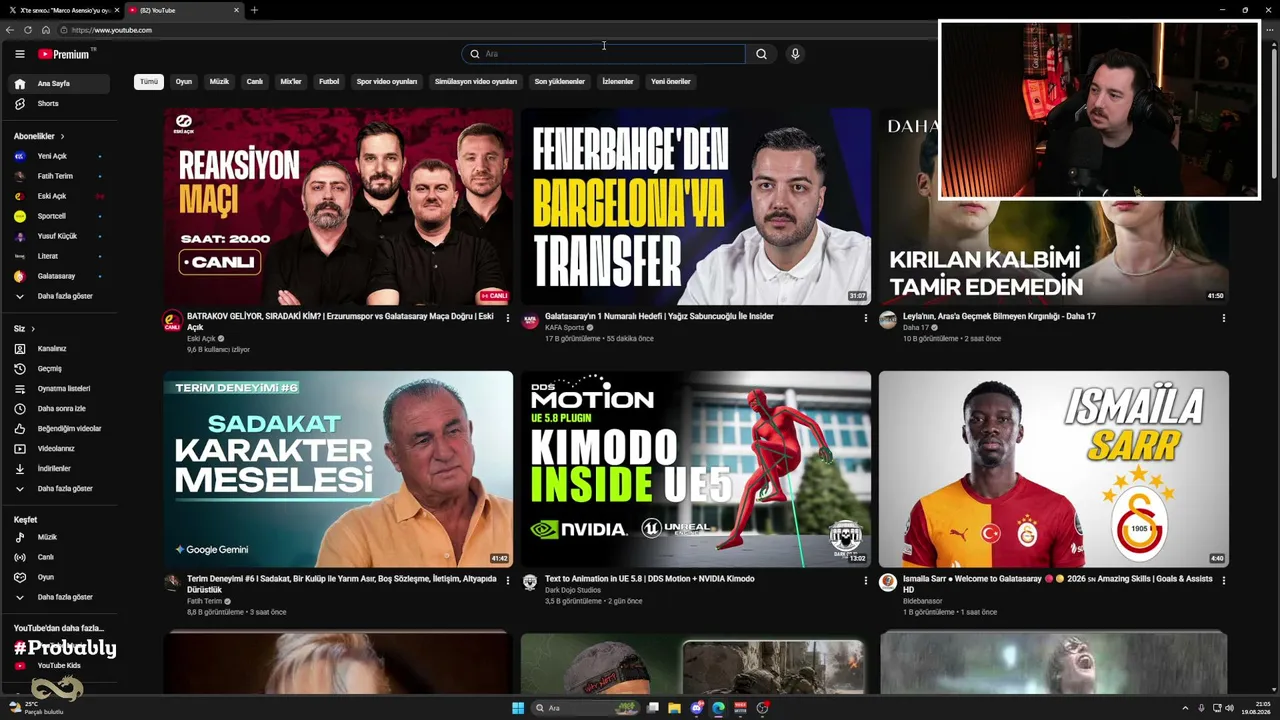The image size is (1280, 720).
Task: Click the magnifier search button
Action: tap(761, 54)
